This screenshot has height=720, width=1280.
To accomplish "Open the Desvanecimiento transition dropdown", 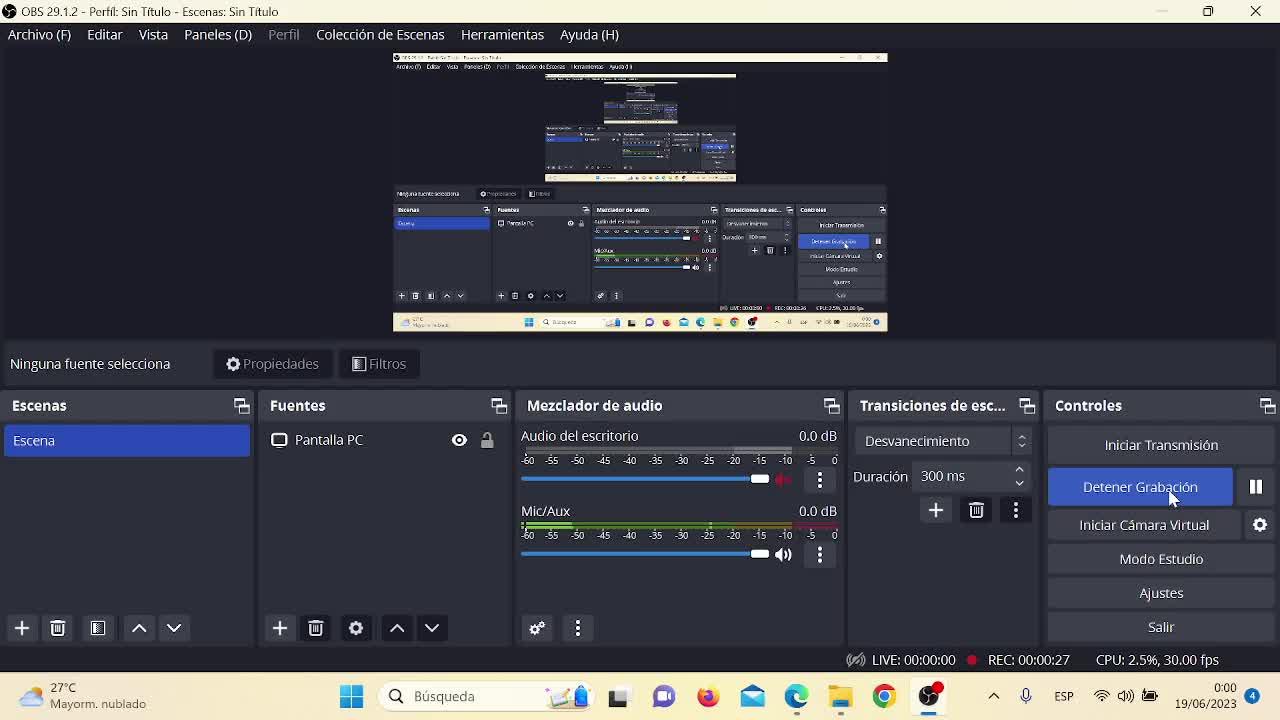I will (x=944, y=441).
